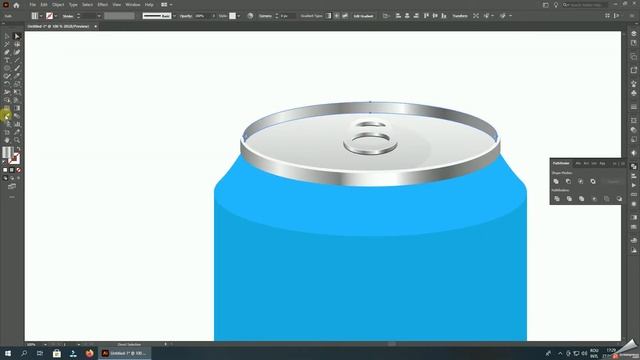Click the Edit Gradient button
Viewport: 640px width, 360px height.
point(363,16)
